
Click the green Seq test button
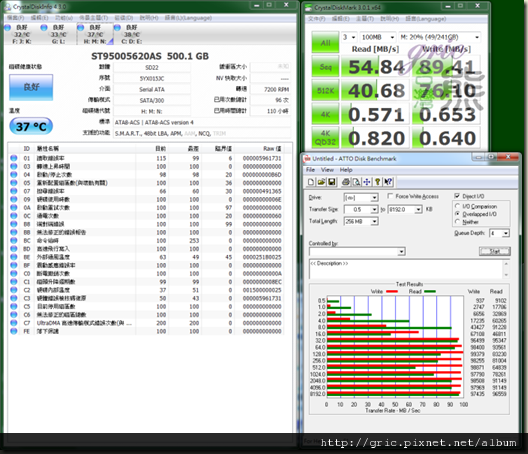(x=325, y=67)
